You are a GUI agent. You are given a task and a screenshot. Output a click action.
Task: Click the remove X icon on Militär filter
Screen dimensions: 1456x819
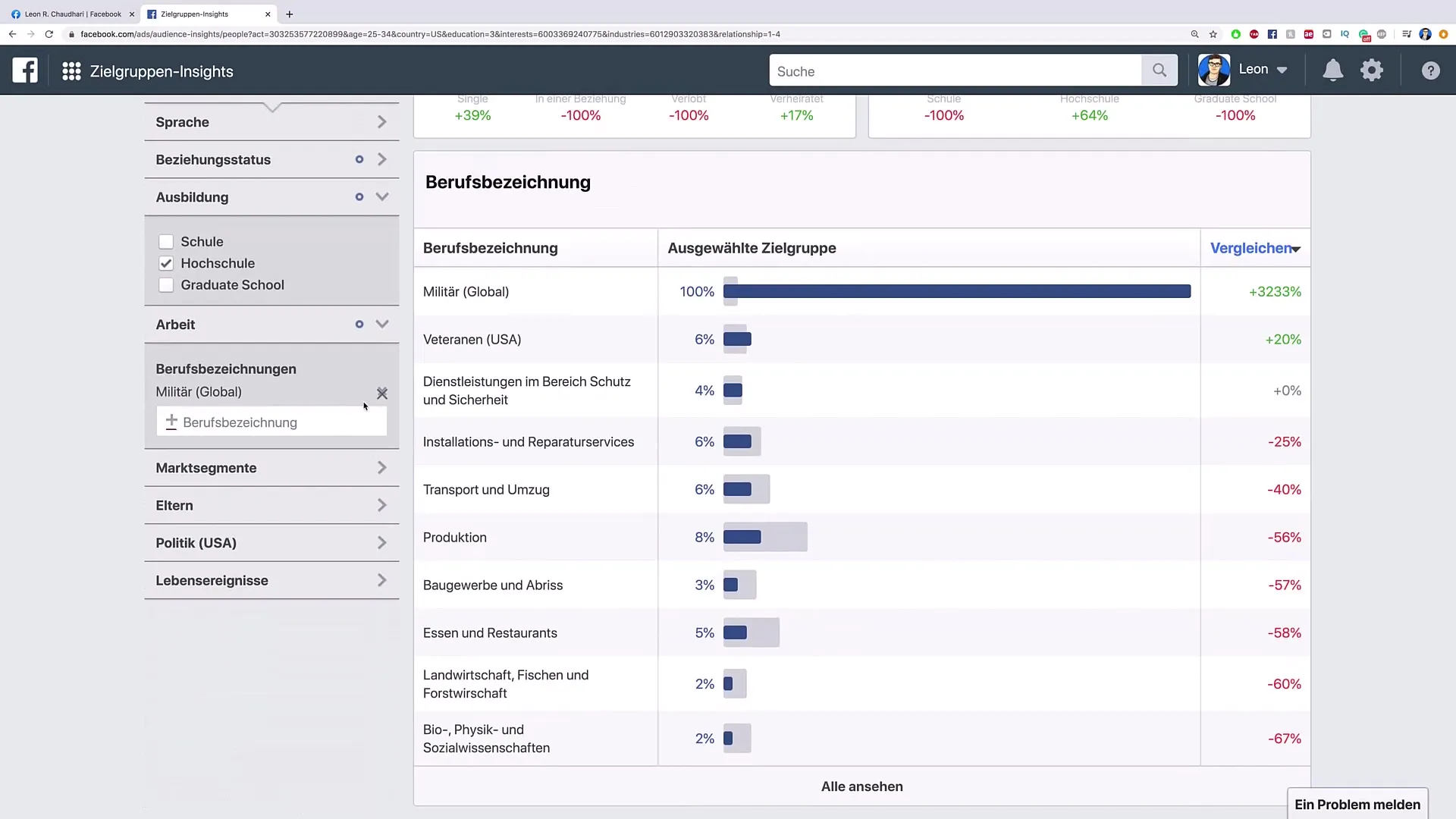(x=381, y=392)
